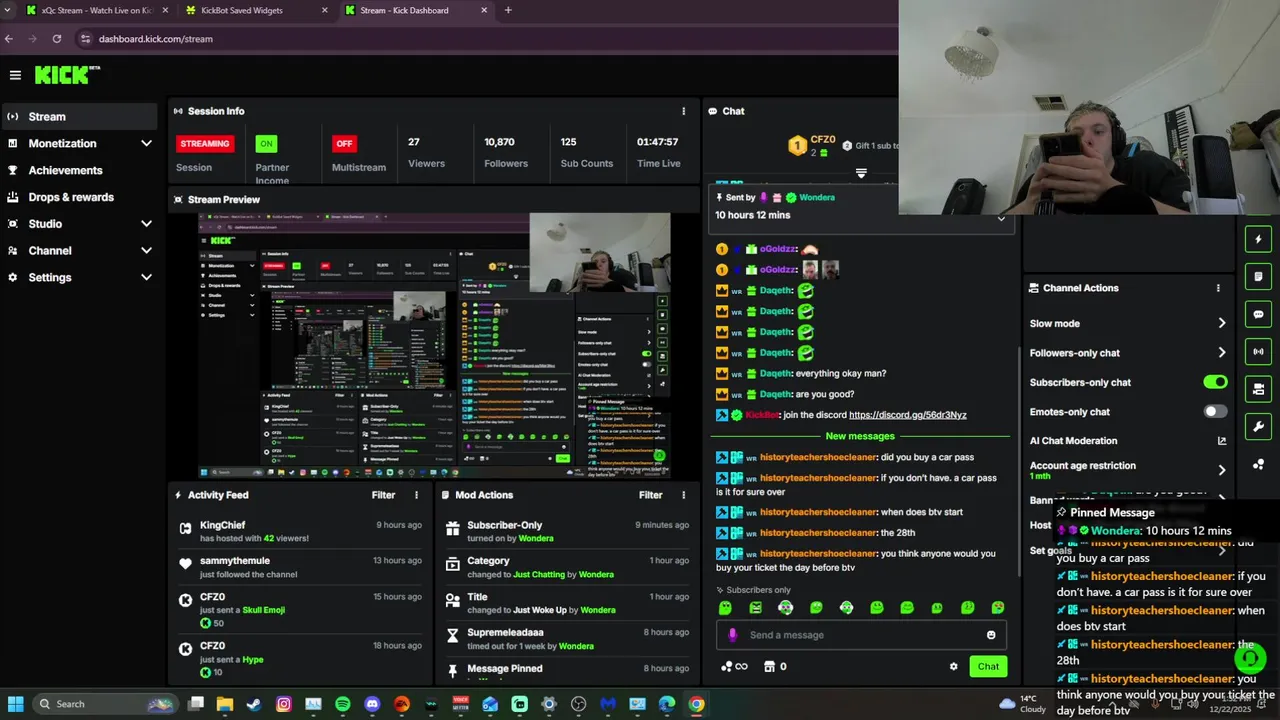Click the camera panel icon in right toolbar
This screenshot has height=720, width=1280.
(x=1258, y=389)
